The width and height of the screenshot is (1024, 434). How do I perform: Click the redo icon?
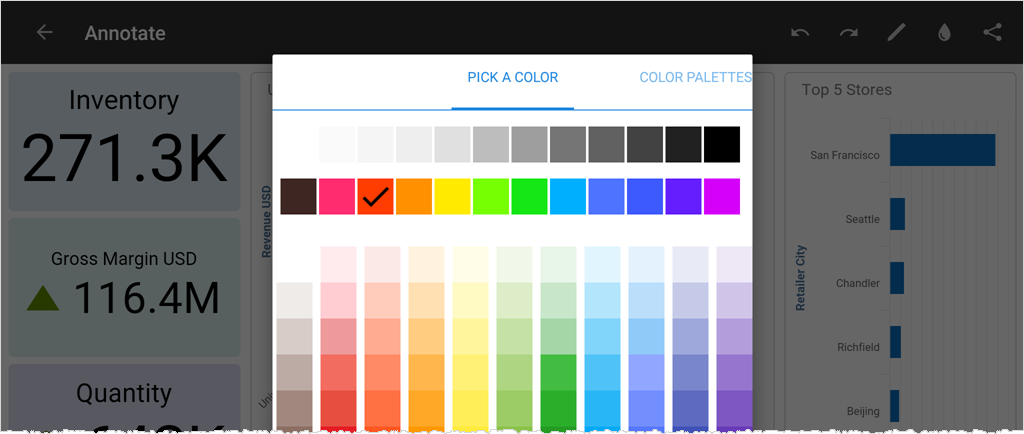pos(848,33)
